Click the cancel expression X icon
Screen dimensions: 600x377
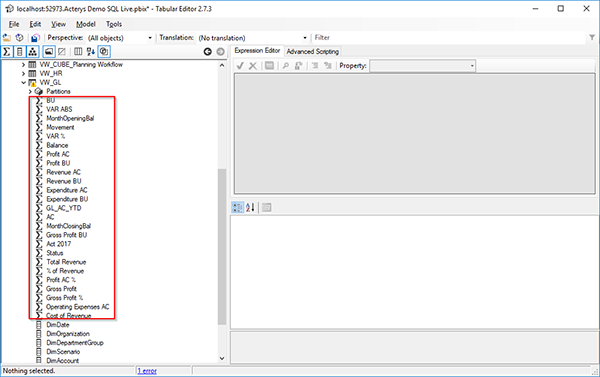pos(253,66)
